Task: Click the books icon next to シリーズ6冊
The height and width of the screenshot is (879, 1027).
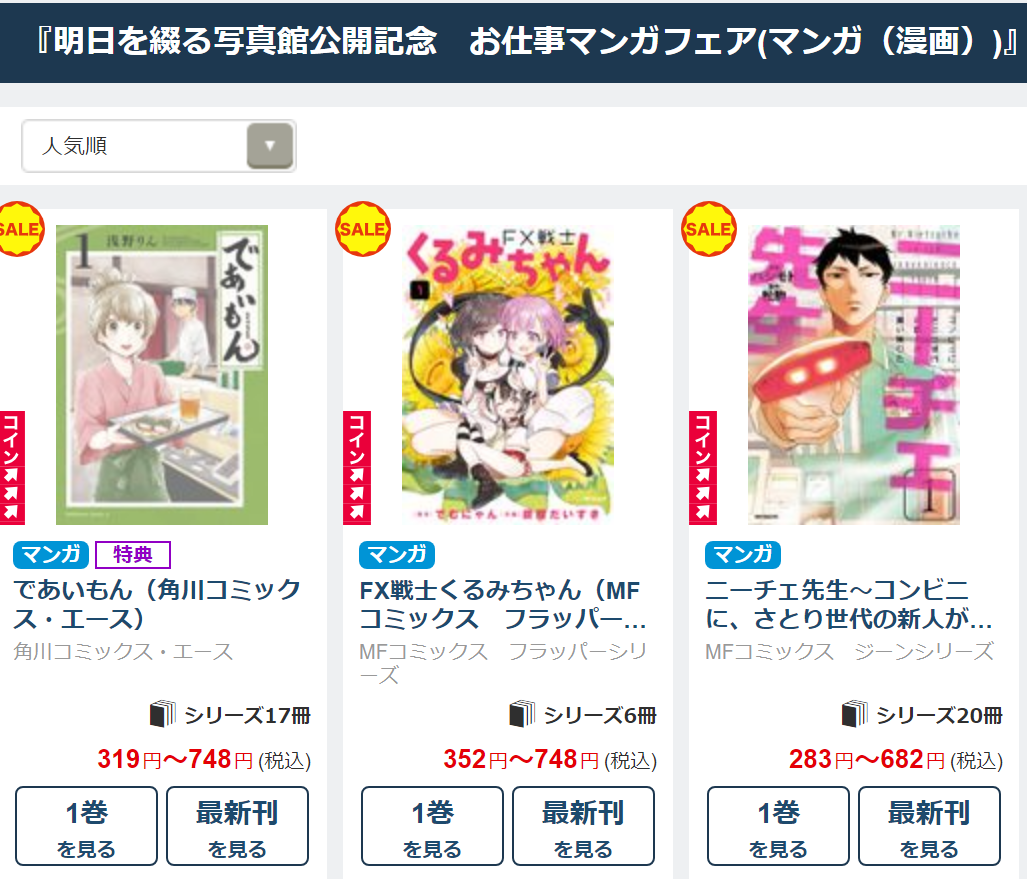Action: click(x=522, y=714)
